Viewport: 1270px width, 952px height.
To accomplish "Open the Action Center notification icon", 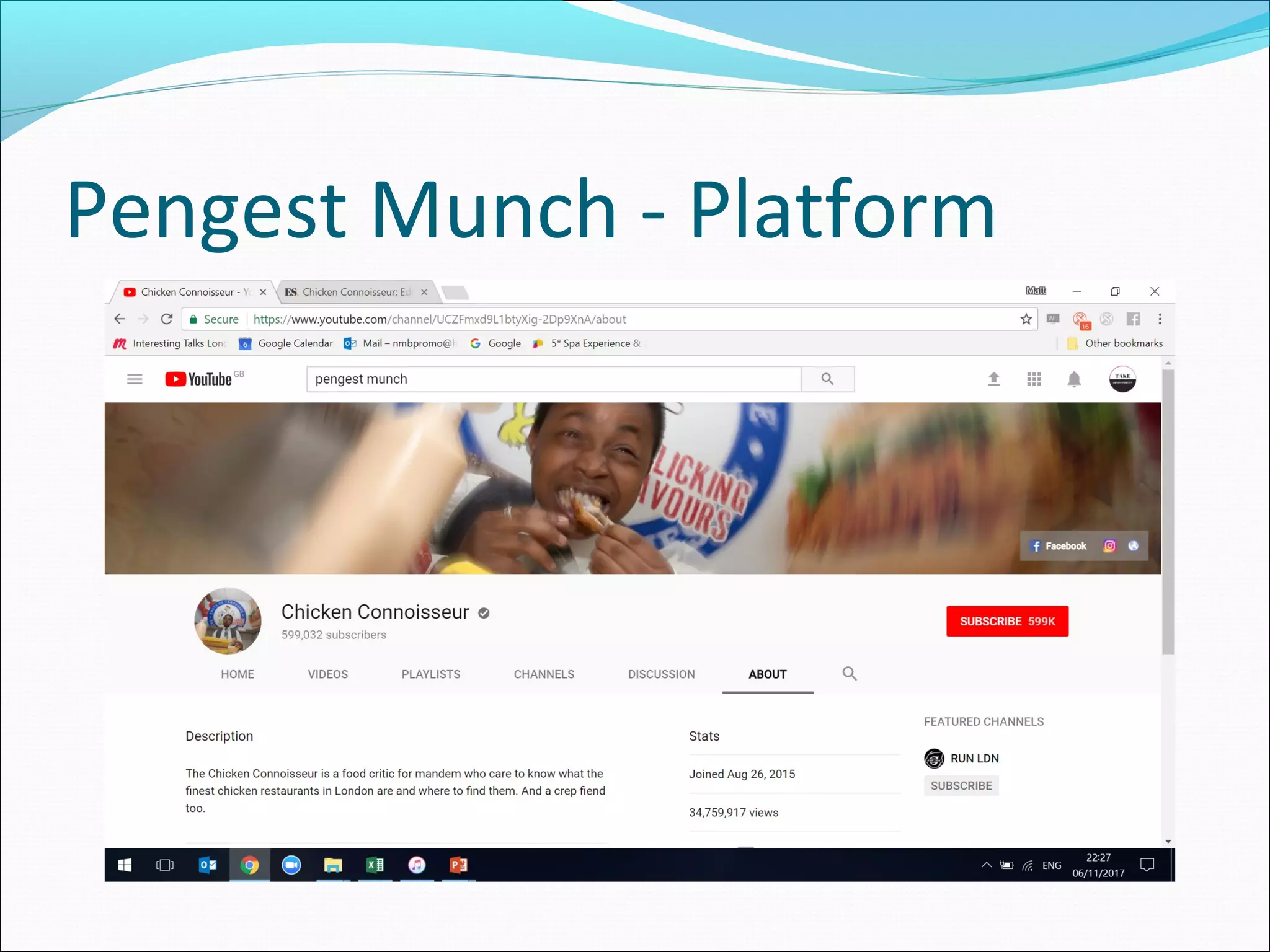I will (x=1147, y=865).
